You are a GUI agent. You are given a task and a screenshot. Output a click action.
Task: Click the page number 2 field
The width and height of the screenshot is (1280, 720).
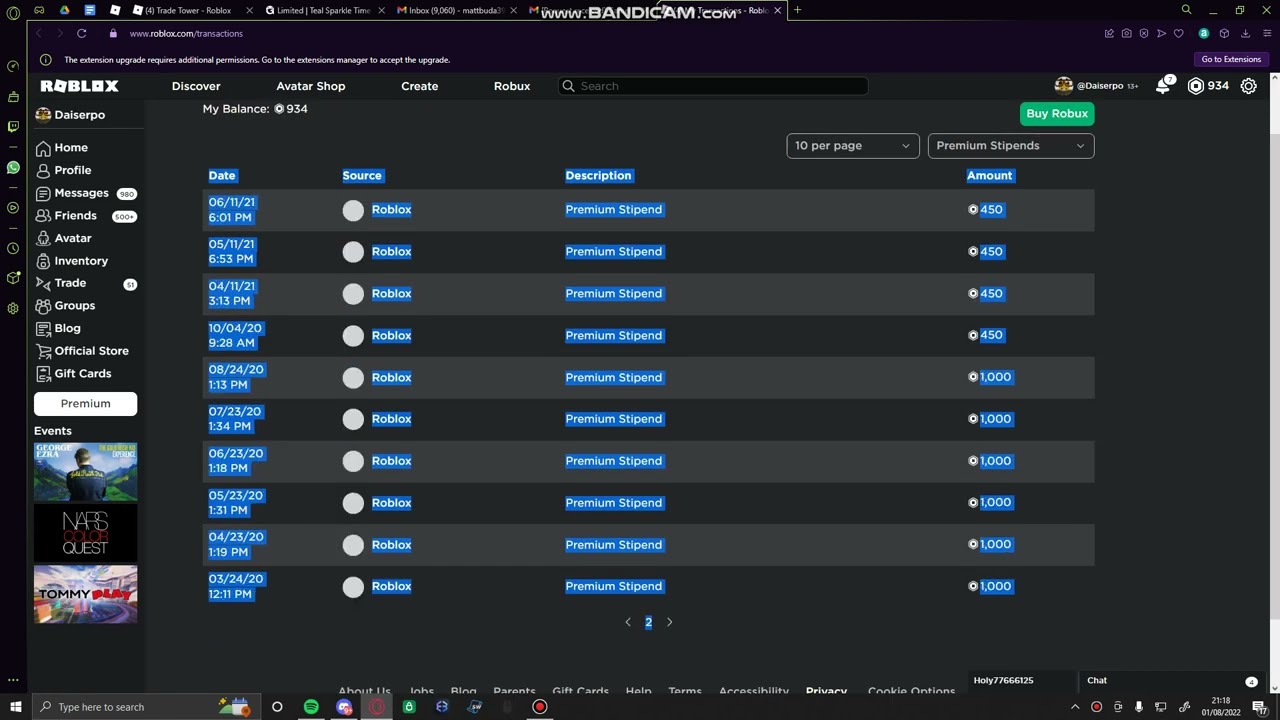point(648,622)
